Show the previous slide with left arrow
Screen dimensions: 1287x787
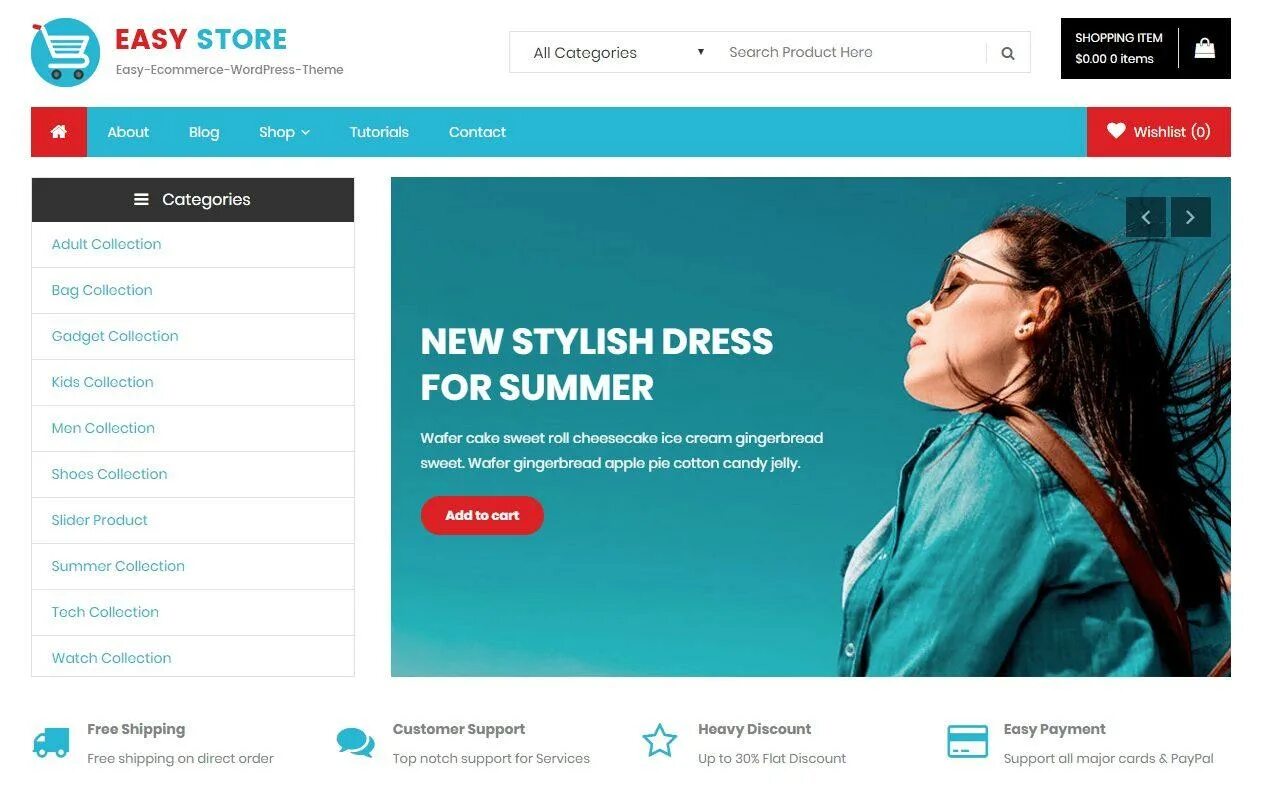(x=1146, y=217)
